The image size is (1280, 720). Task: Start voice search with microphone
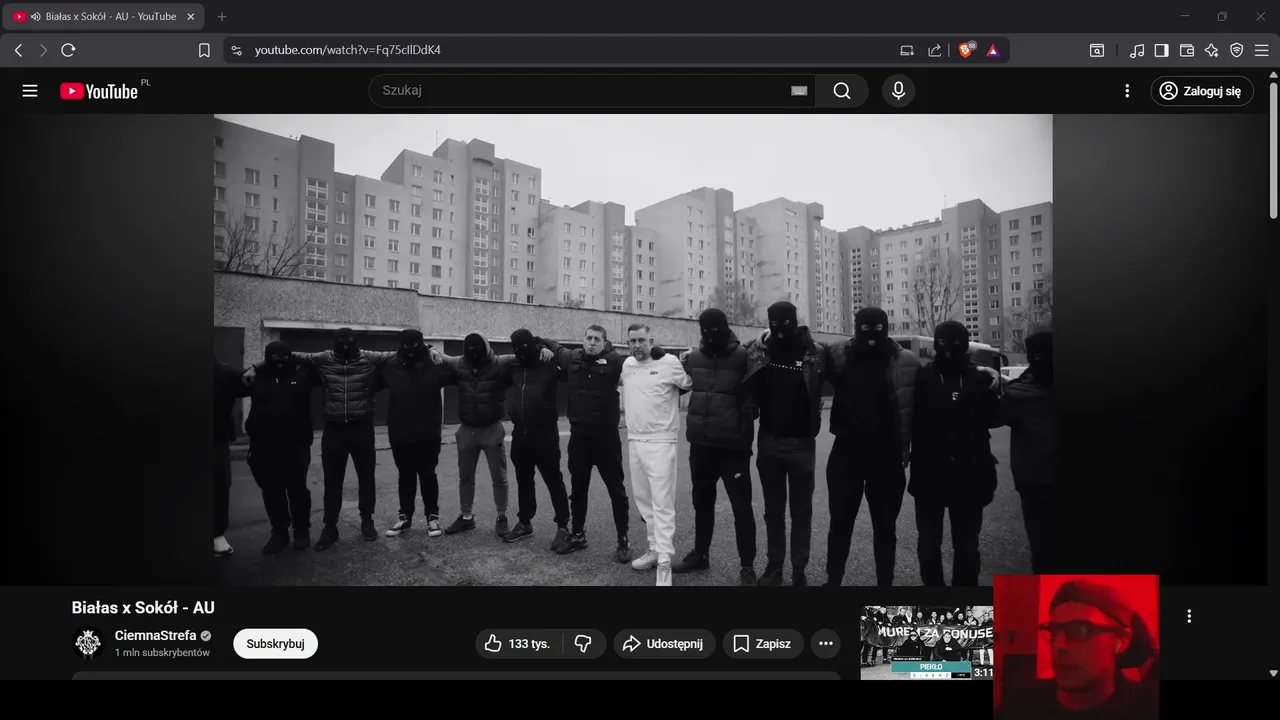898,91
